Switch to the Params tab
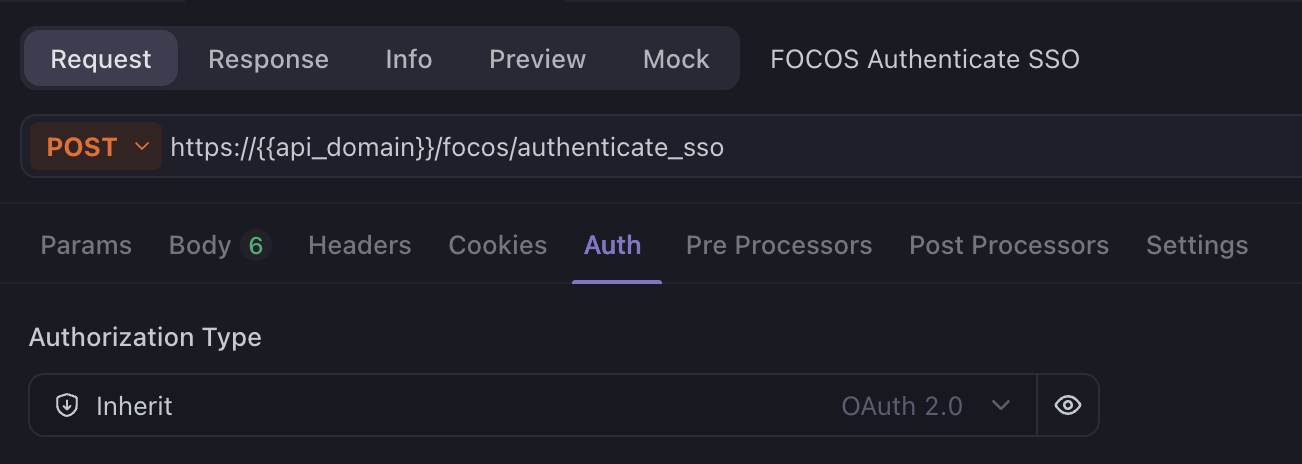This screenshot has height=464, width=1302. (86, 245)
